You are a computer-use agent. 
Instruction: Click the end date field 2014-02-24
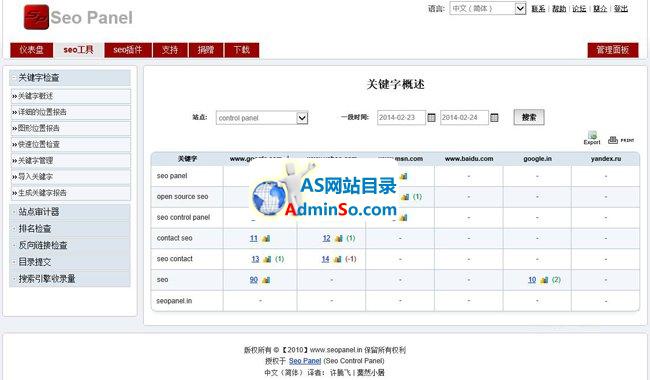coord(464,118)
